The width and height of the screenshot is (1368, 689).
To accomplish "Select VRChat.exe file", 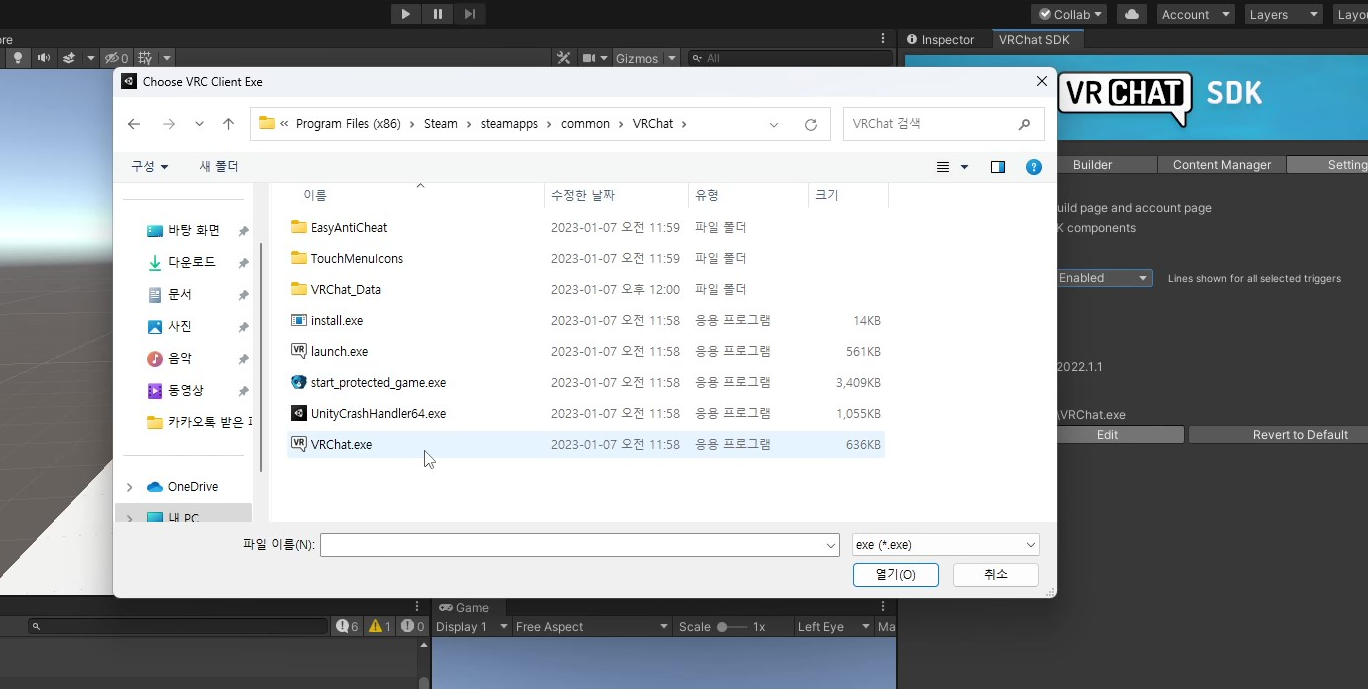I will tap(585, 444).
